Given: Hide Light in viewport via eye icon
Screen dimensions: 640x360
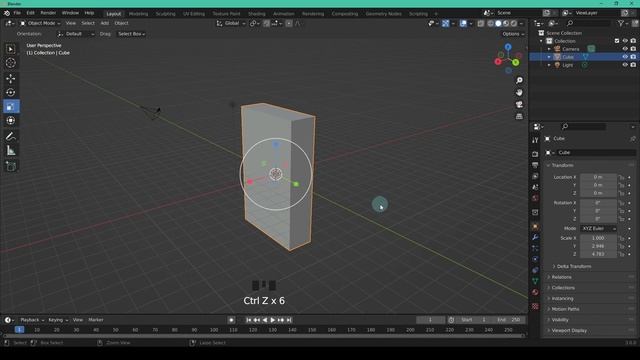Looking at the screenshot, I should point(625,65).
